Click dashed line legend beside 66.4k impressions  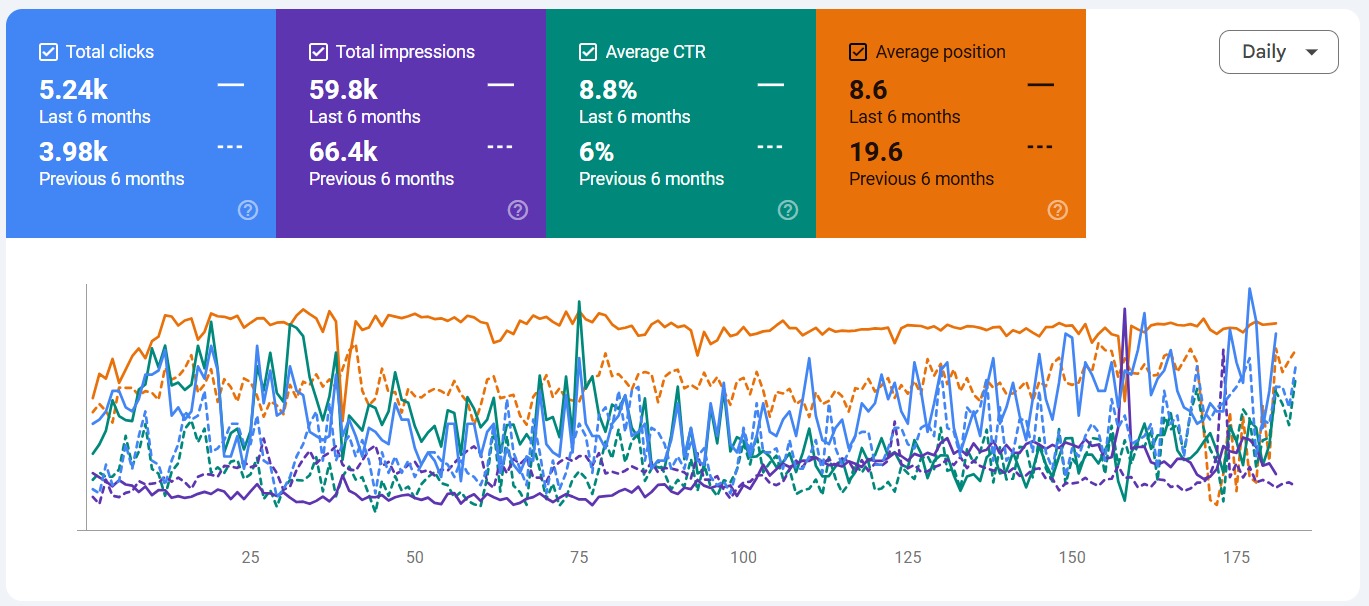(x=500, y=147)
